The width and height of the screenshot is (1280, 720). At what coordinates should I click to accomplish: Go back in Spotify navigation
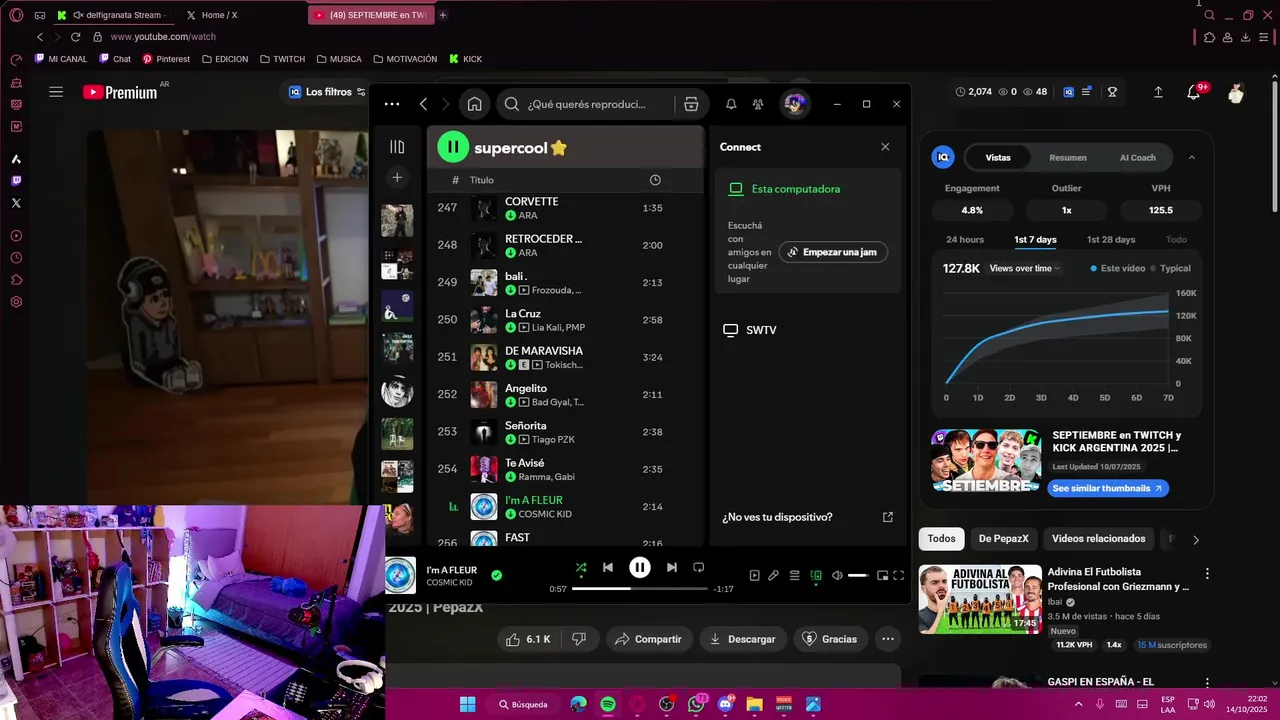point(424,104)
